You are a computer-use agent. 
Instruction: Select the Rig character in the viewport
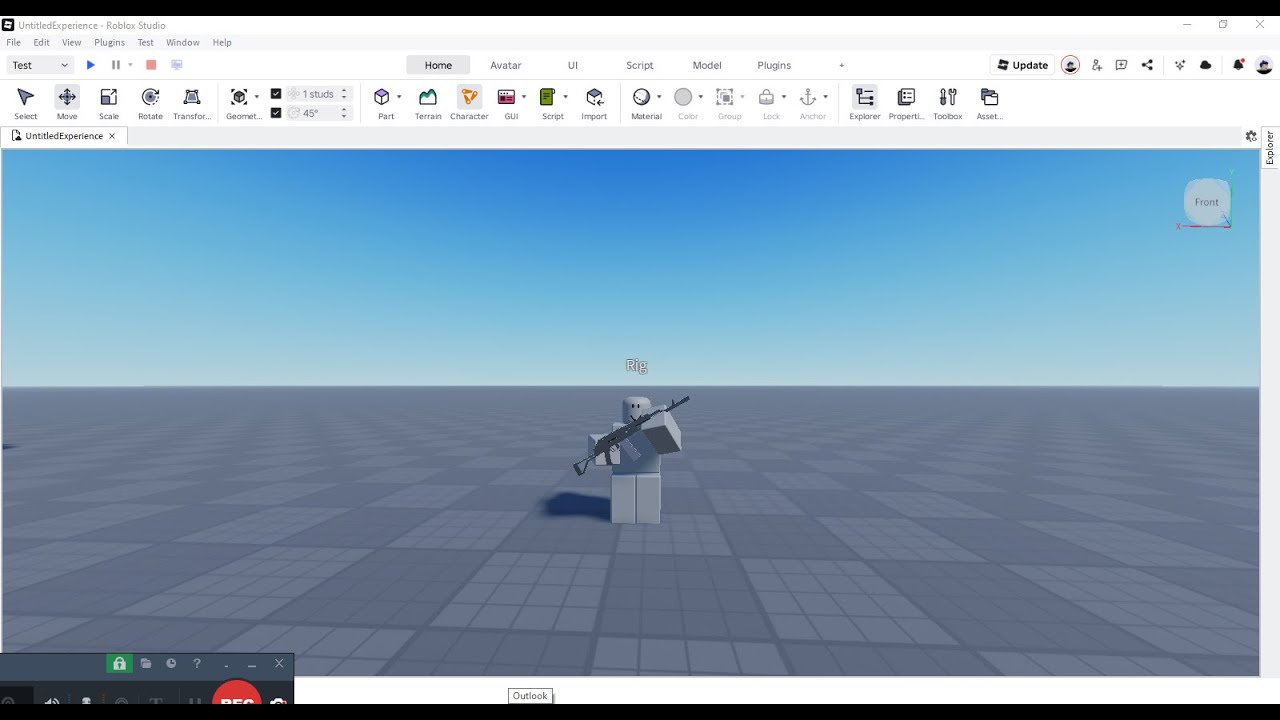pyautogui.click(x=635, y=458)
